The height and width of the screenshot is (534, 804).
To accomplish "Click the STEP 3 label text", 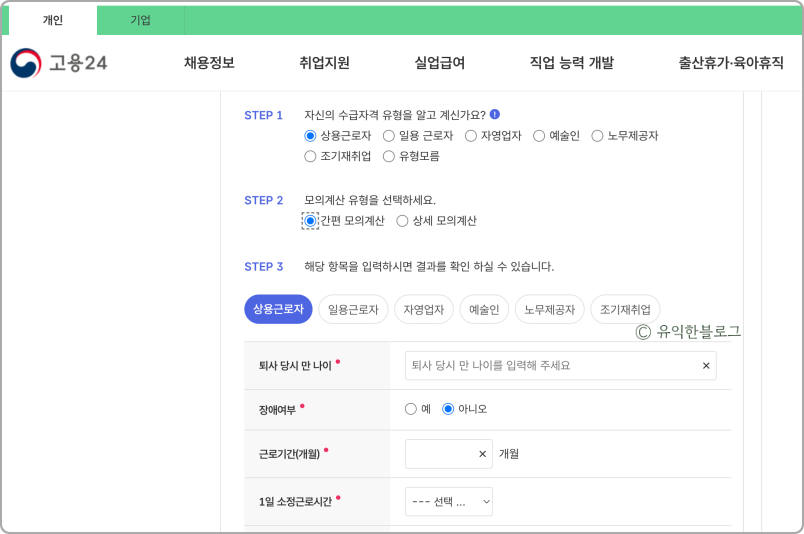I will coord(264,267).
